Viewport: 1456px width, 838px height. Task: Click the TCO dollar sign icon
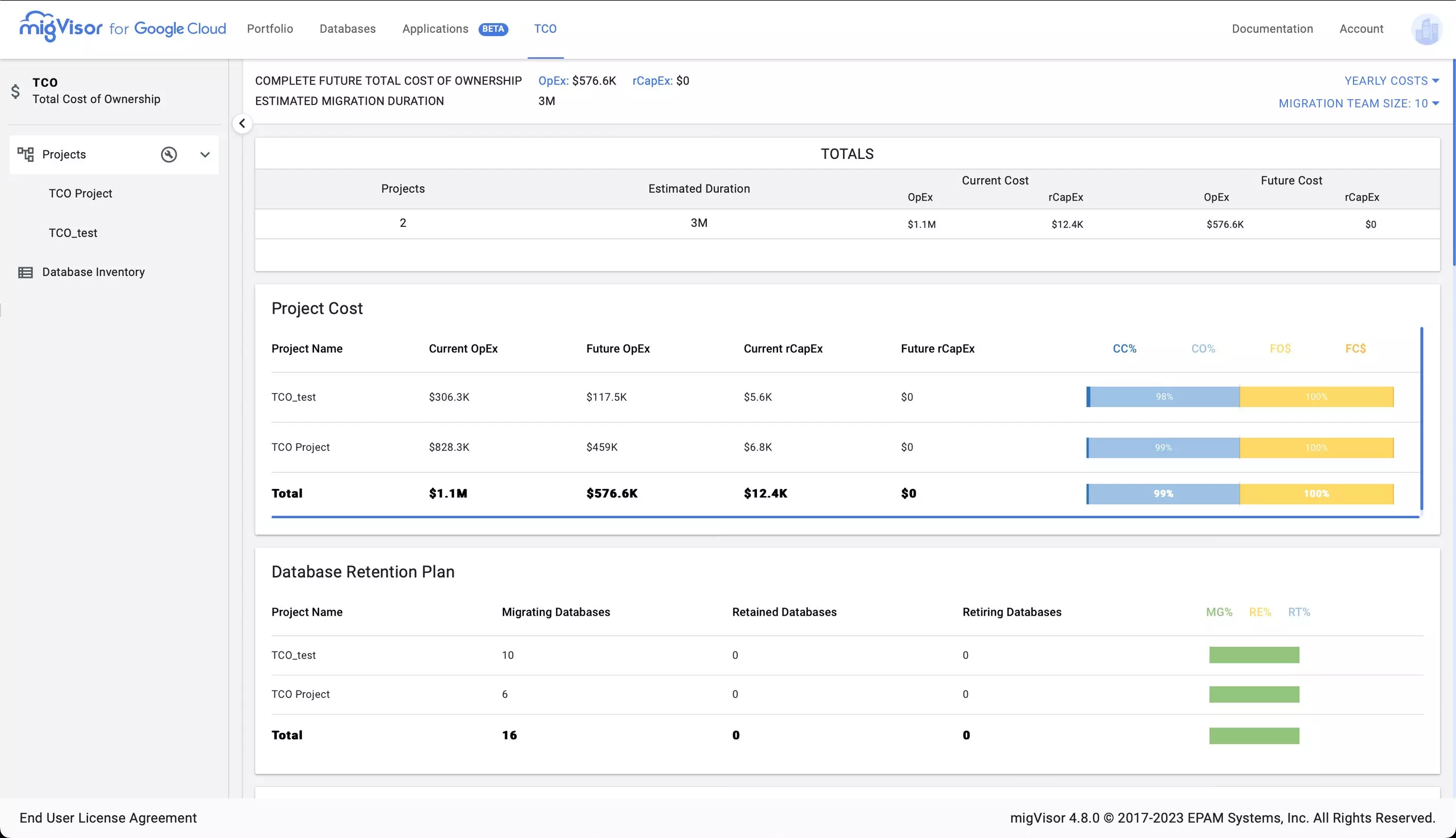click(x=15, y=91)
